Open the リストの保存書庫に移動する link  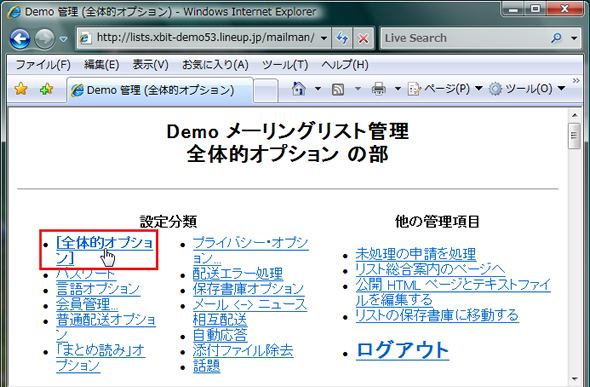pos(437,315)
